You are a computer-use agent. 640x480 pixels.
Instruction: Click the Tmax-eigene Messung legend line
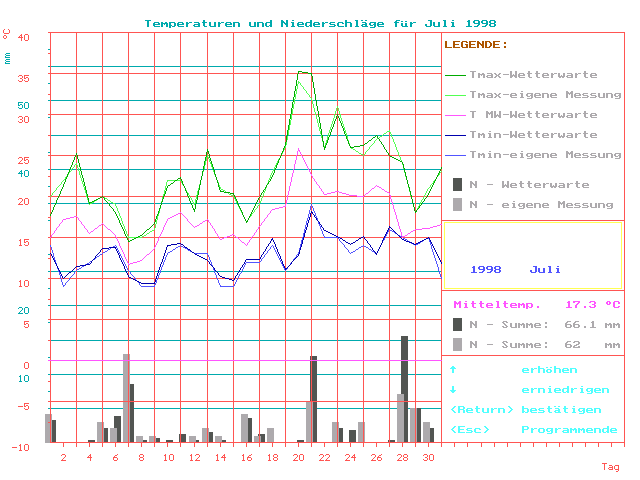click(455, 95)
